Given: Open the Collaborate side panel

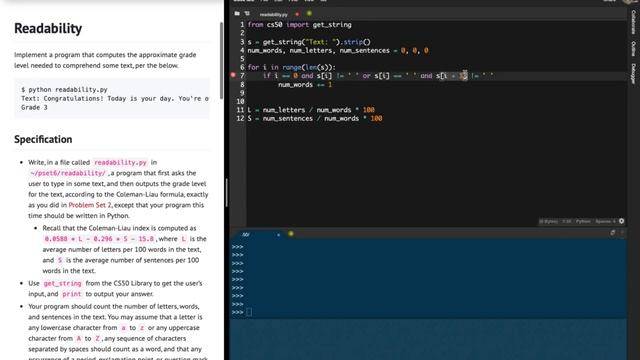Looking at the screenshot, I should (633, 22).
